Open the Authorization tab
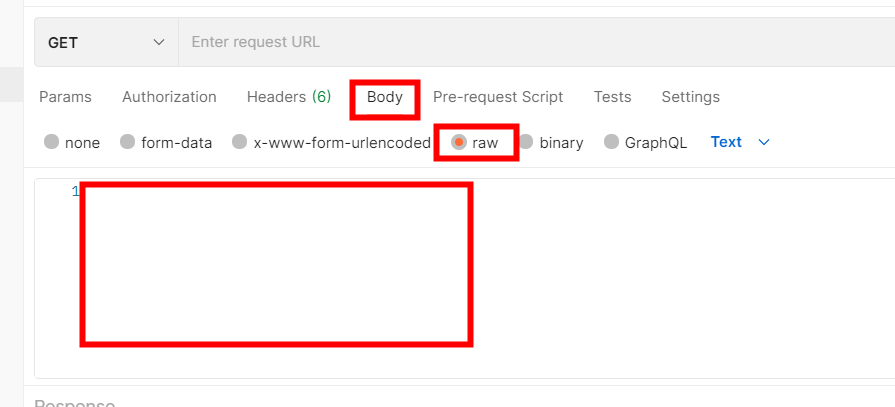Image resolution: width=895 pixels, height=407 pixels. pos(169,97)
